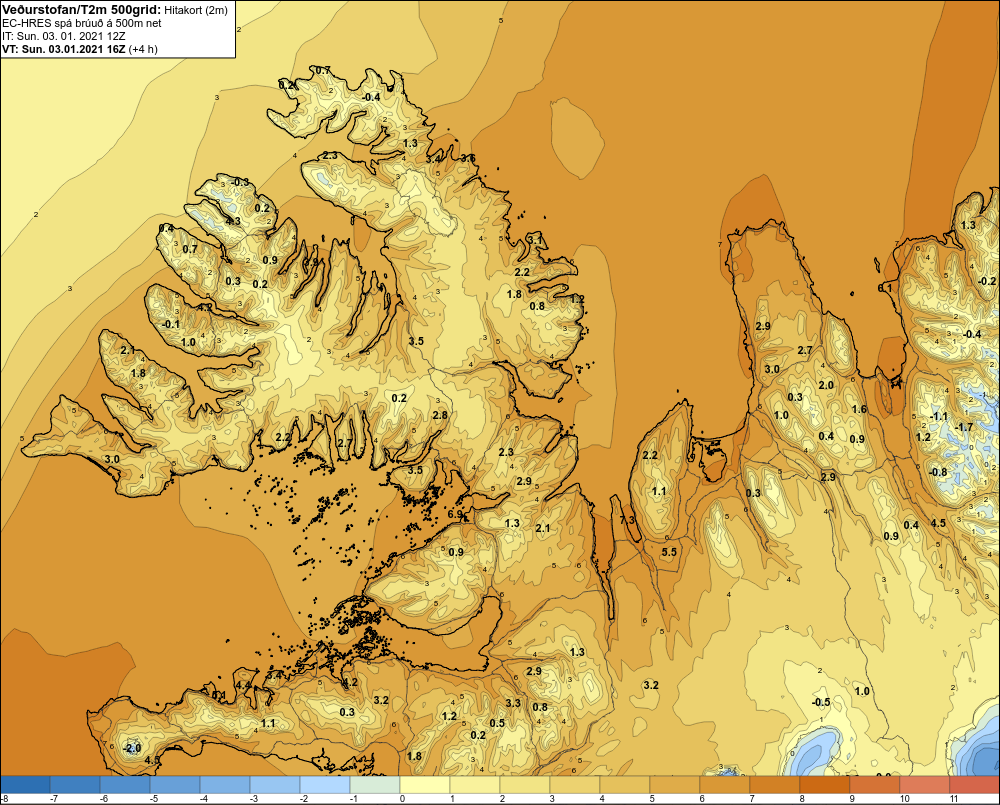Click the "-0.8" temperature value on the map
The width and height of the screenshot is (1000, 805).
coord(938,472)
